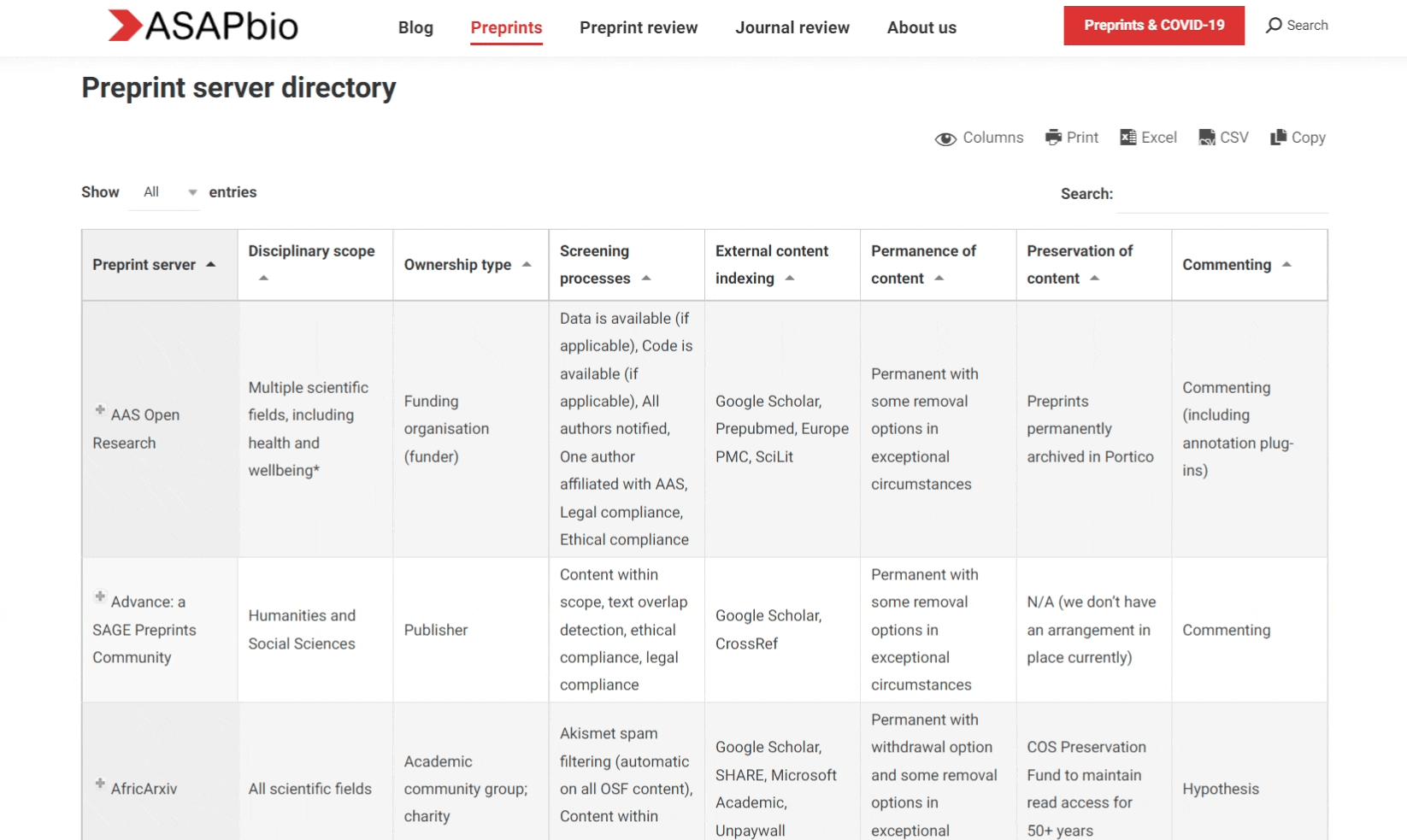Download table data as CSV
1407x840 pixels.
pos(1222,137)
